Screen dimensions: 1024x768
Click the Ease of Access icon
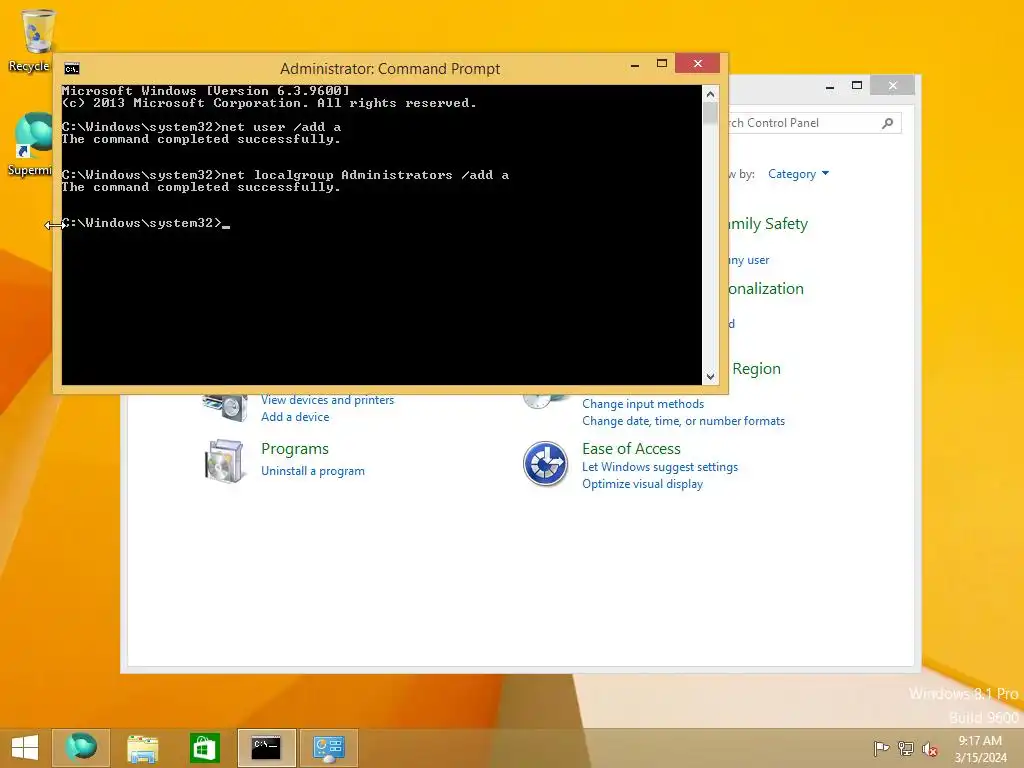click(545, 464)
